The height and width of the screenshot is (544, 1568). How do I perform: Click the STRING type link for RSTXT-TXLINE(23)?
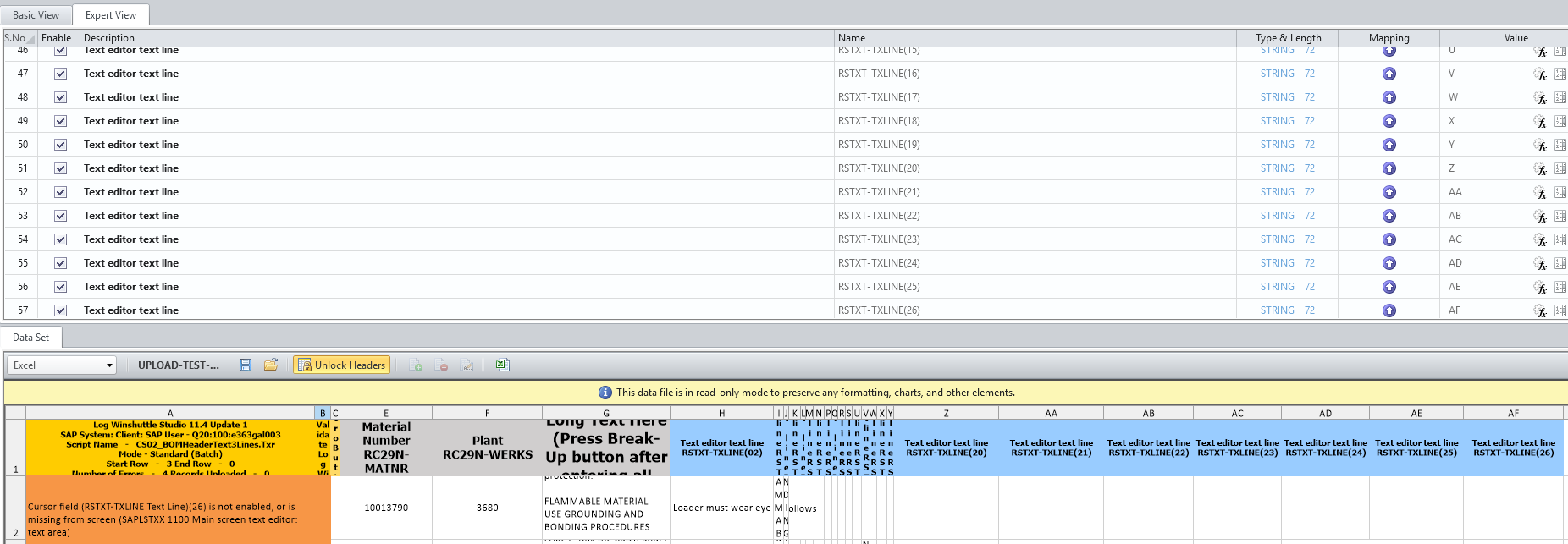[x=1277, y=239]
